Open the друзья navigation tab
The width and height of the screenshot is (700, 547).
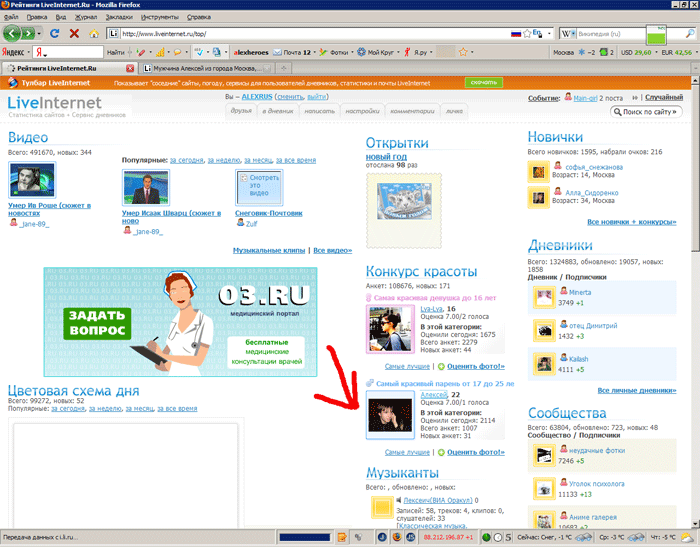point(241,110)
